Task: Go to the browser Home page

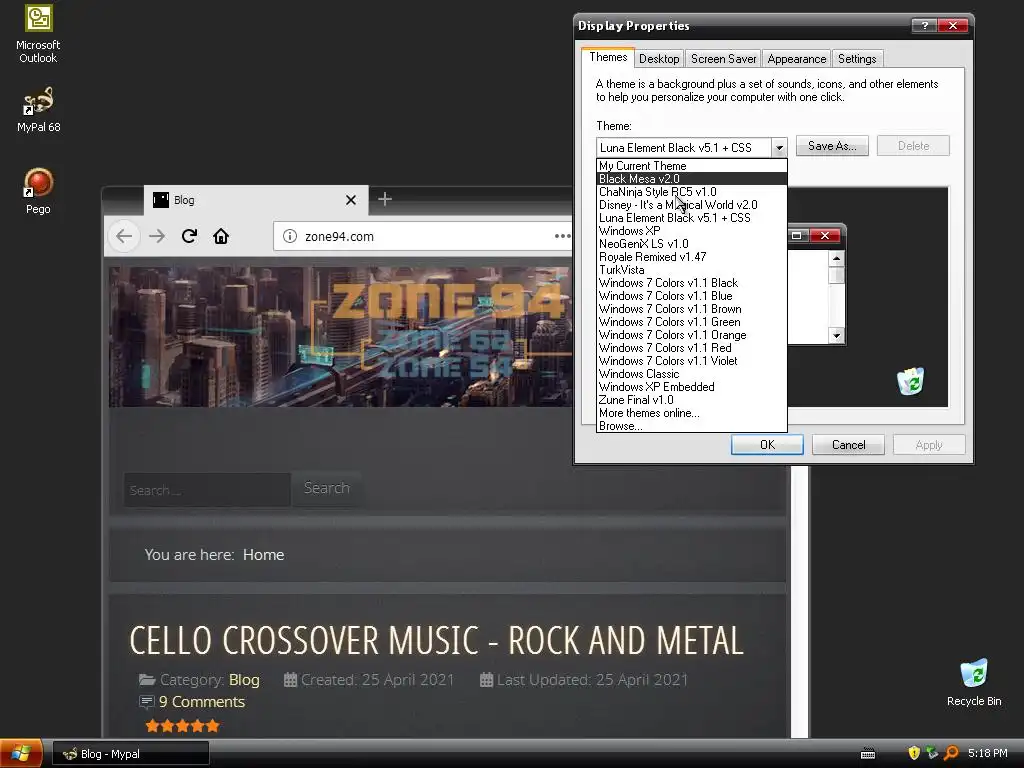Action: [x=221, y=236]
